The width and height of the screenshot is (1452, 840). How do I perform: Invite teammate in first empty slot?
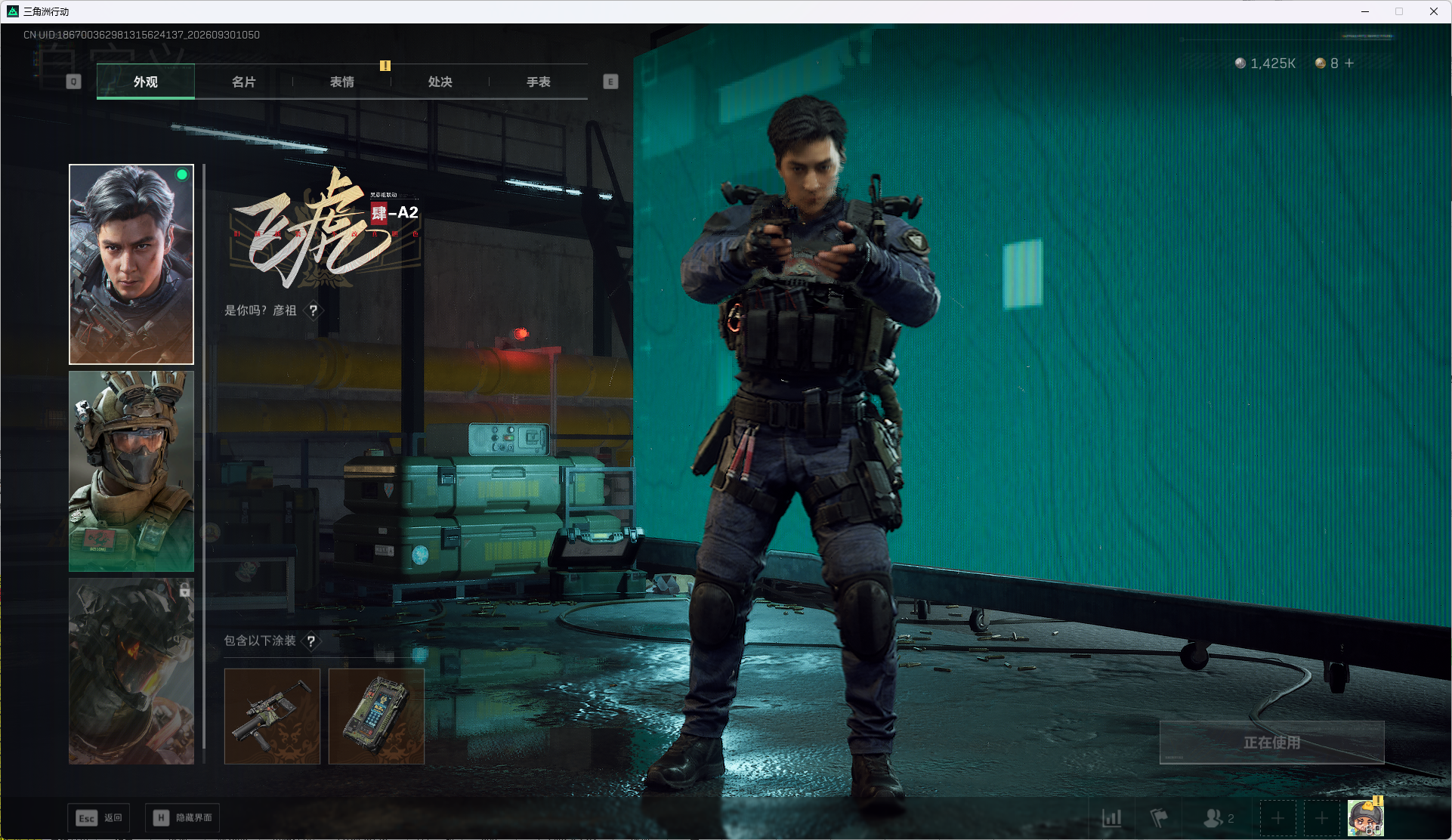pyautogui.click(x=1277, y=818)
